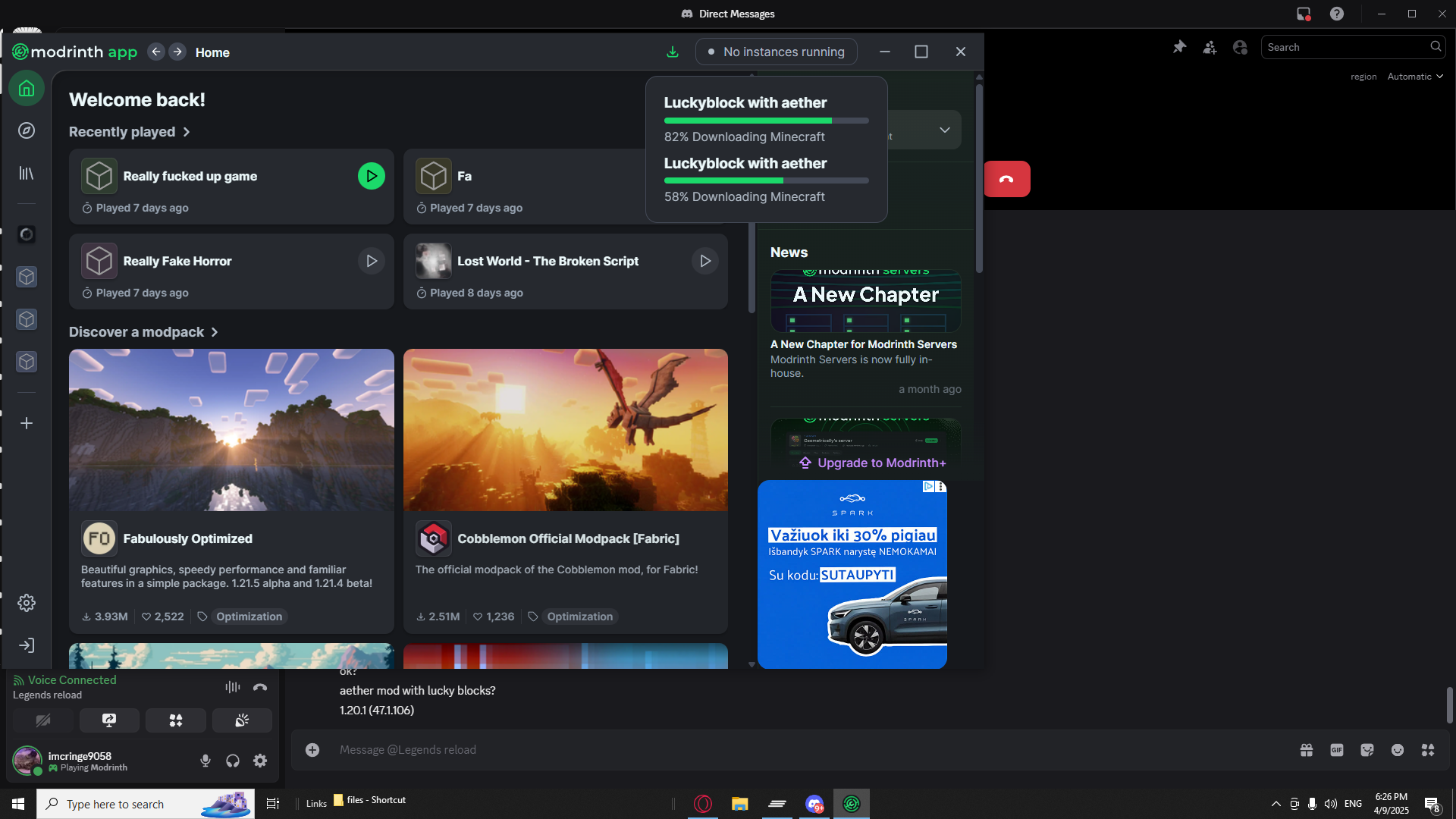Go back with the Modrinth back arrow

[156, 52]
